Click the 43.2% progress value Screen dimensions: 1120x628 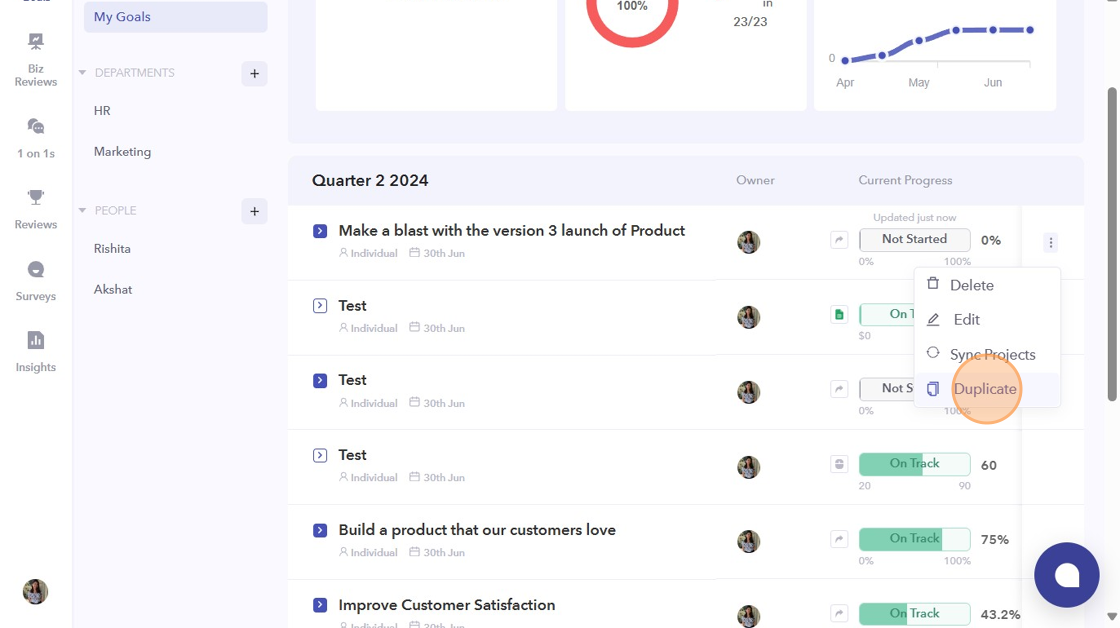(1000, 614)
